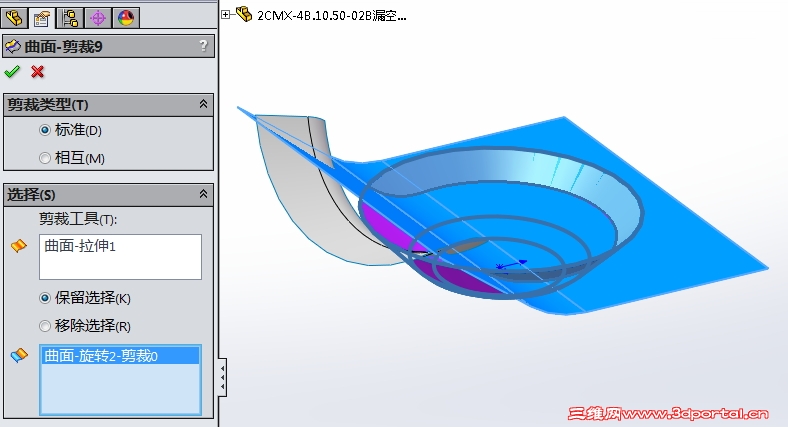Open the DimXpertManager tab

[x=98, y=19]
